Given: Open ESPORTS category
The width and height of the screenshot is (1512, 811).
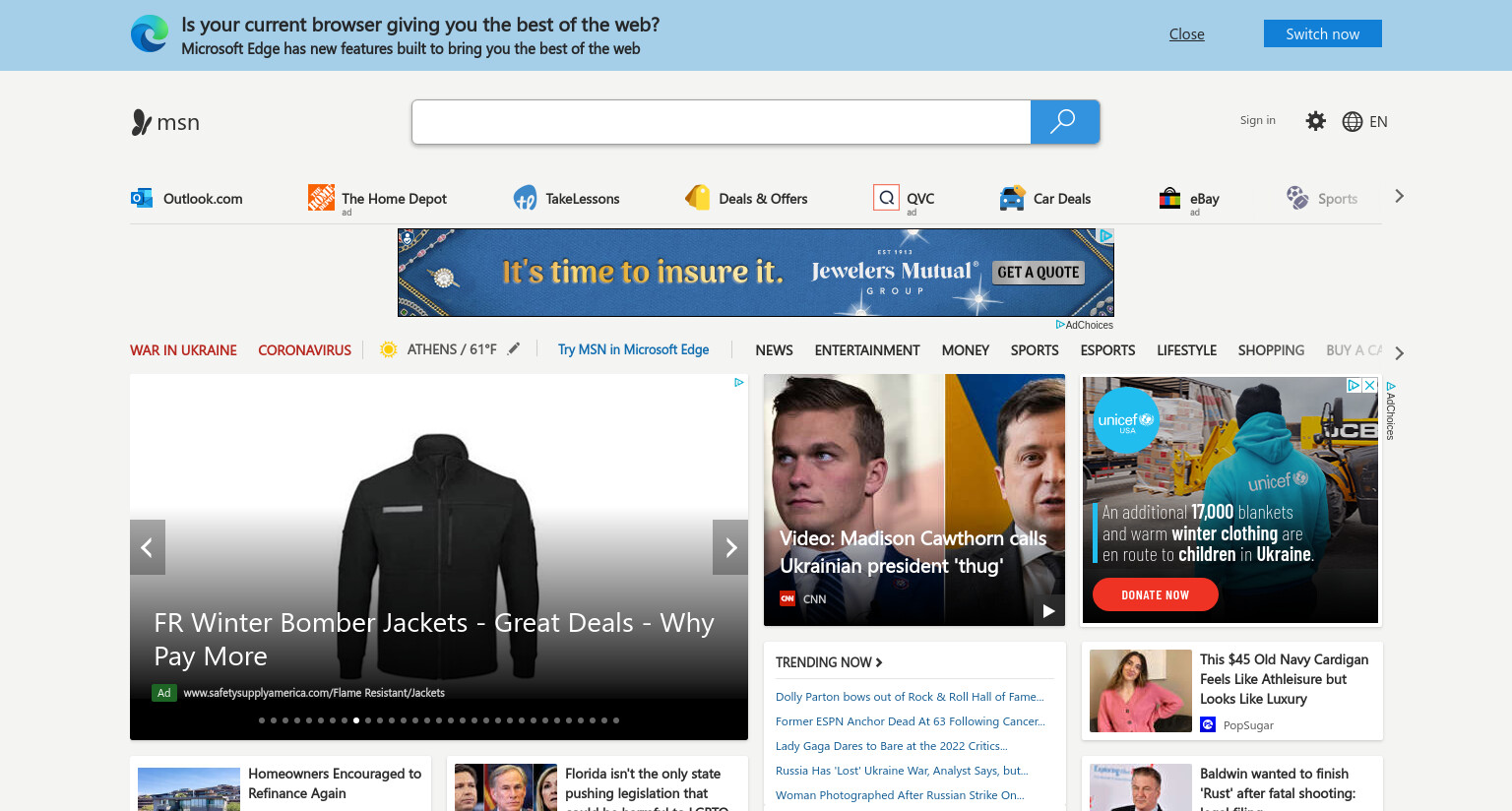Looking at the screenshot, I should point(1107,350).
